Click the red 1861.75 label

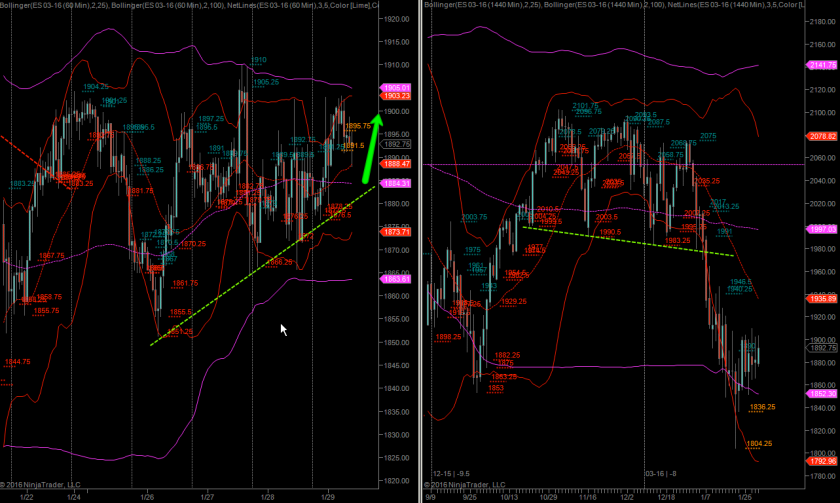pyautogui.click(x=185, y=283)
